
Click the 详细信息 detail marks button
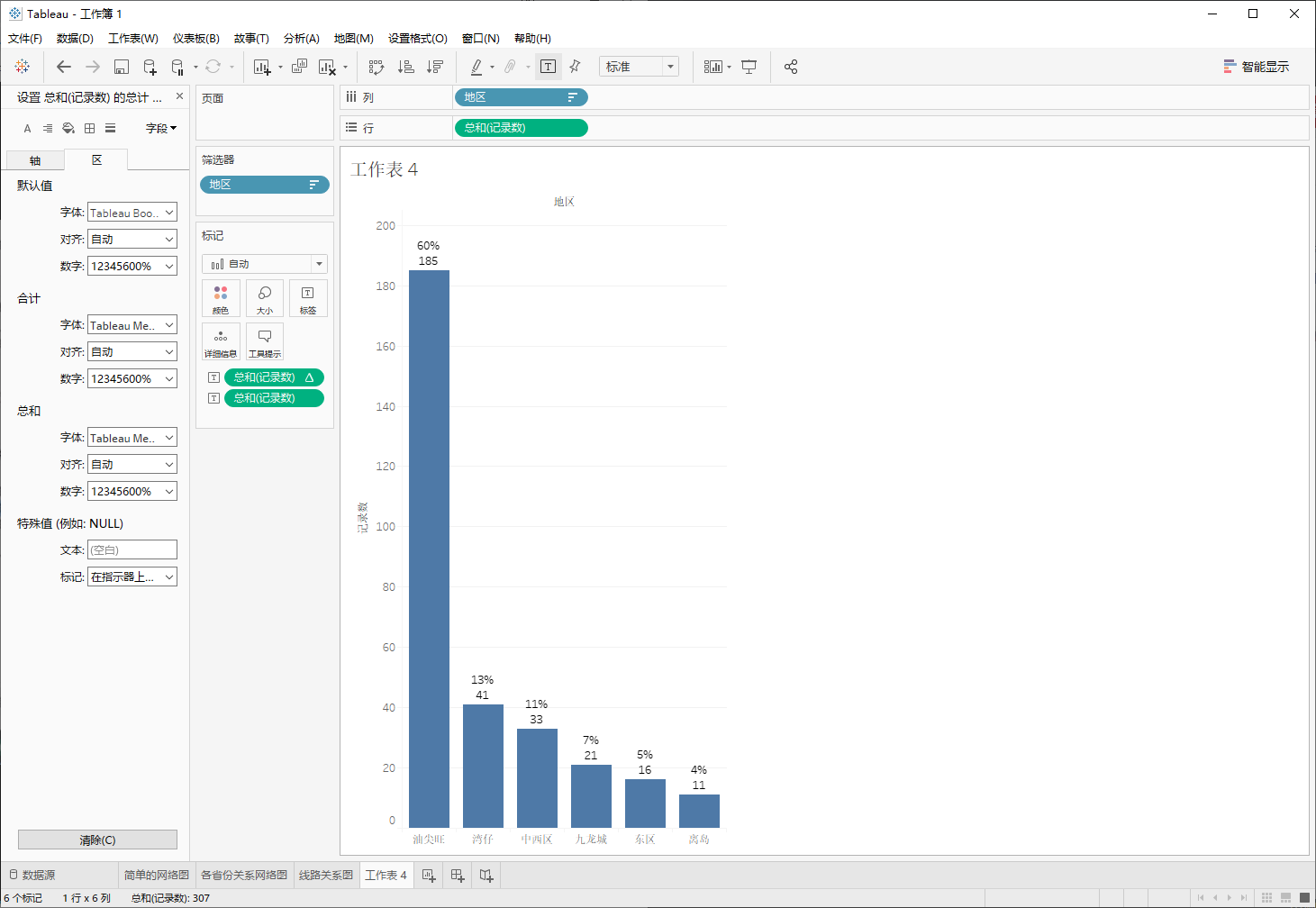(x=221, y=341)
